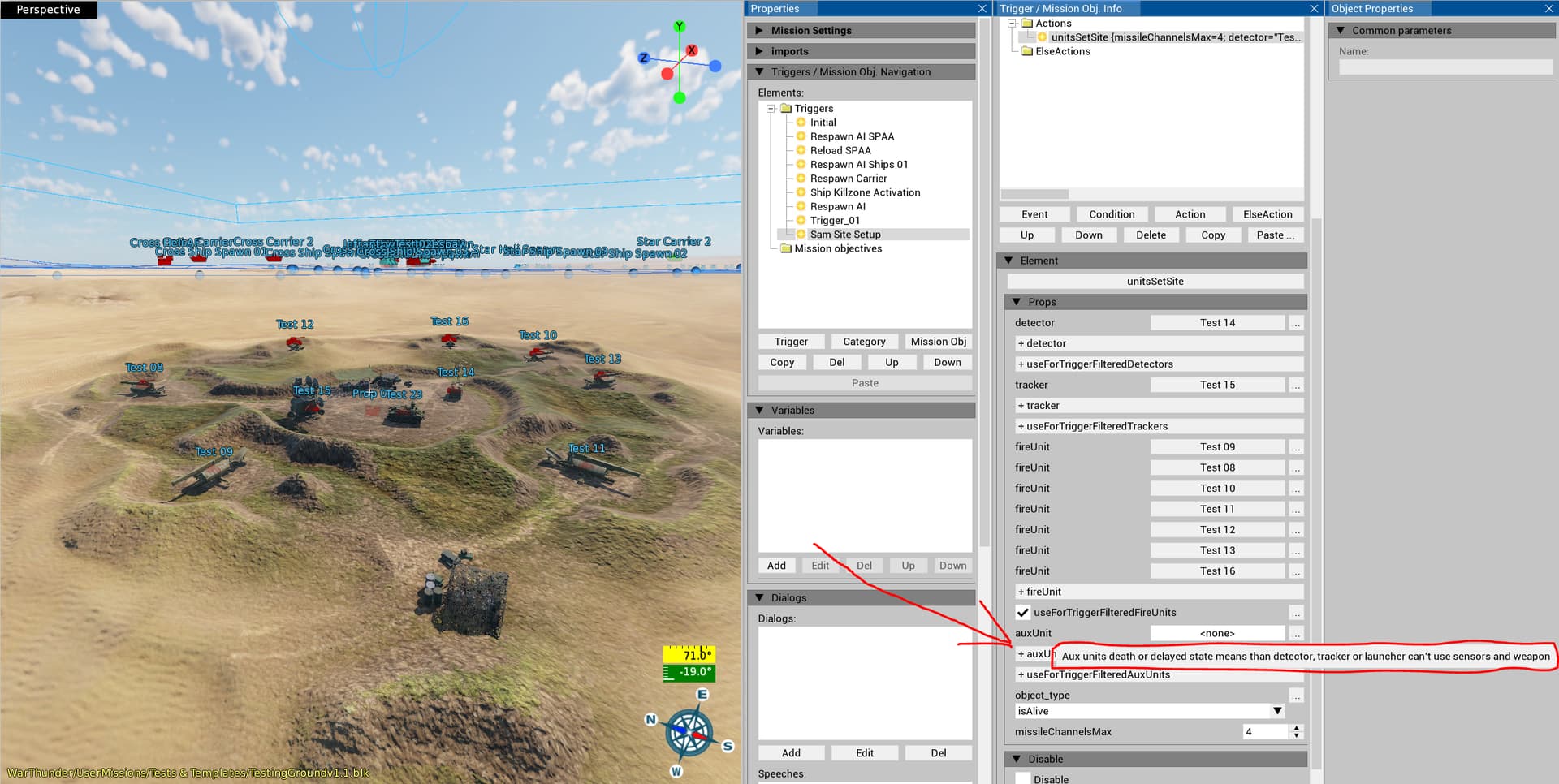Click the Delete button in Trigger Info
1559x784 pixels.
click(x=1151, y=235)
